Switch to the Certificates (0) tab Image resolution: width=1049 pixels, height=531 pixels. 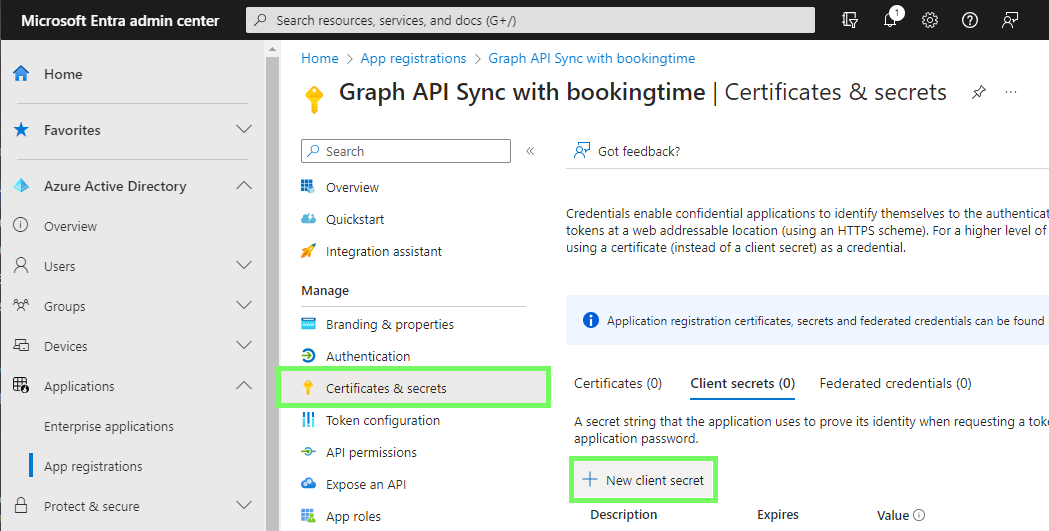pyautogui.click(x=617, y=383)
